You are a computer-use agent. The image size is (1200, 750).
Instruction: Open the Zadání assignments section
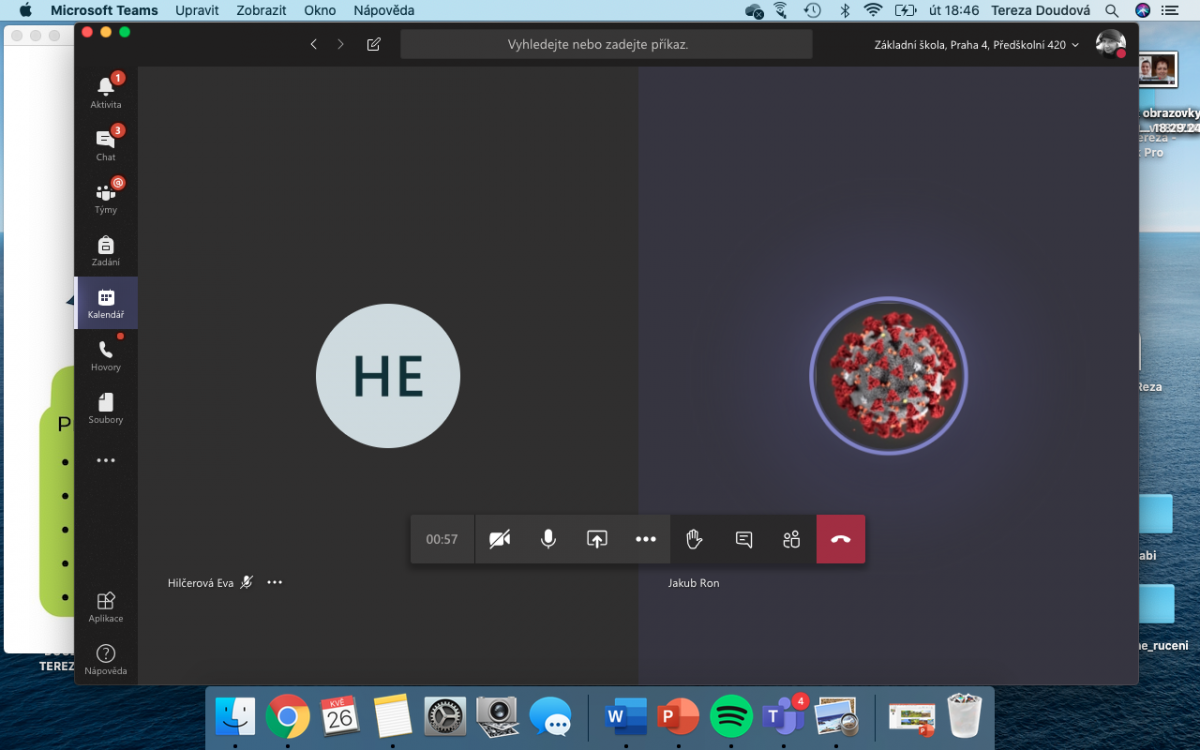tap(106, 250)
